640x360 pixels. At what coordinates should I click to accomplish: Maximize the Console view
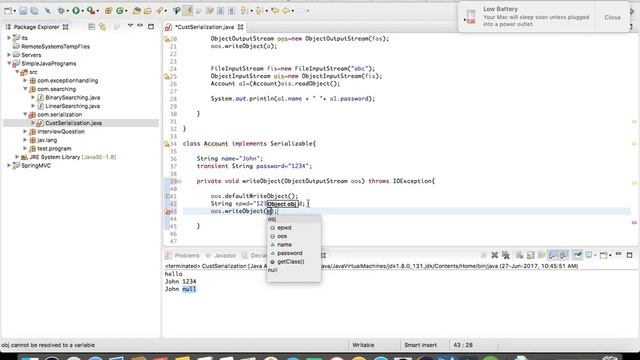click(x=629, y=255)
